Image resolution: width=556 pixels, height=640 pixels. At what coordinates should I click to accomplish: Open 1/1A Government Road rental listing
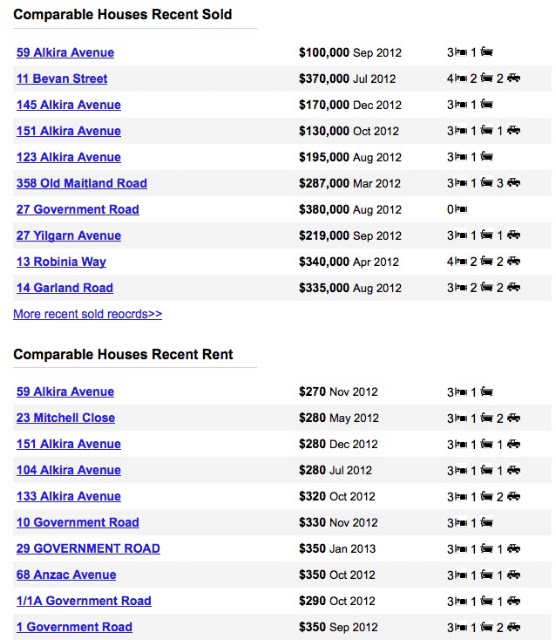[84, 600]
